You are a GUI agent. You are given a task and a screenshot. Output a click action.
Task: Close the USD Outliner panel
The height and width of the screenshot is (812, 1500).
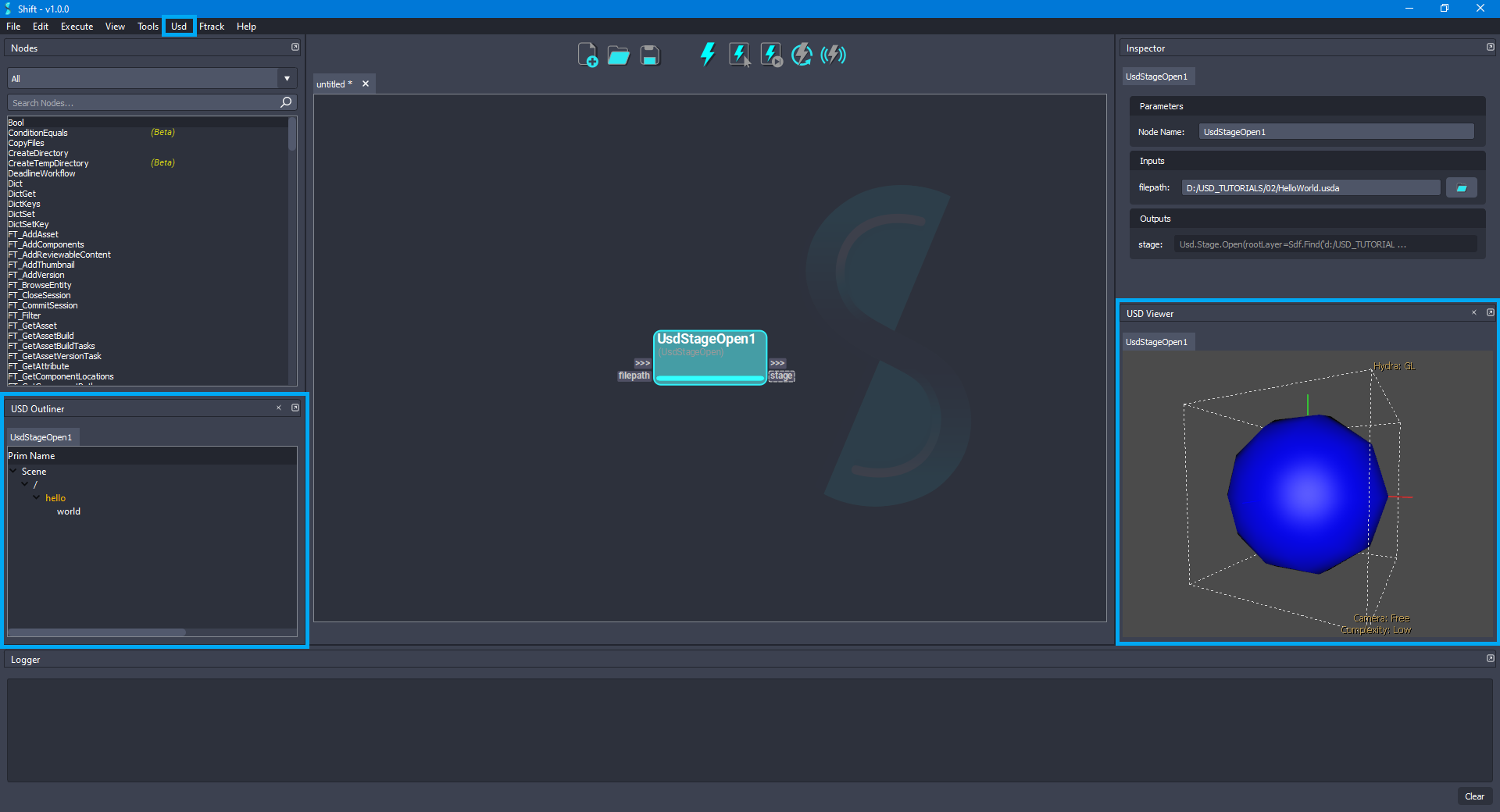click(278, 408)
